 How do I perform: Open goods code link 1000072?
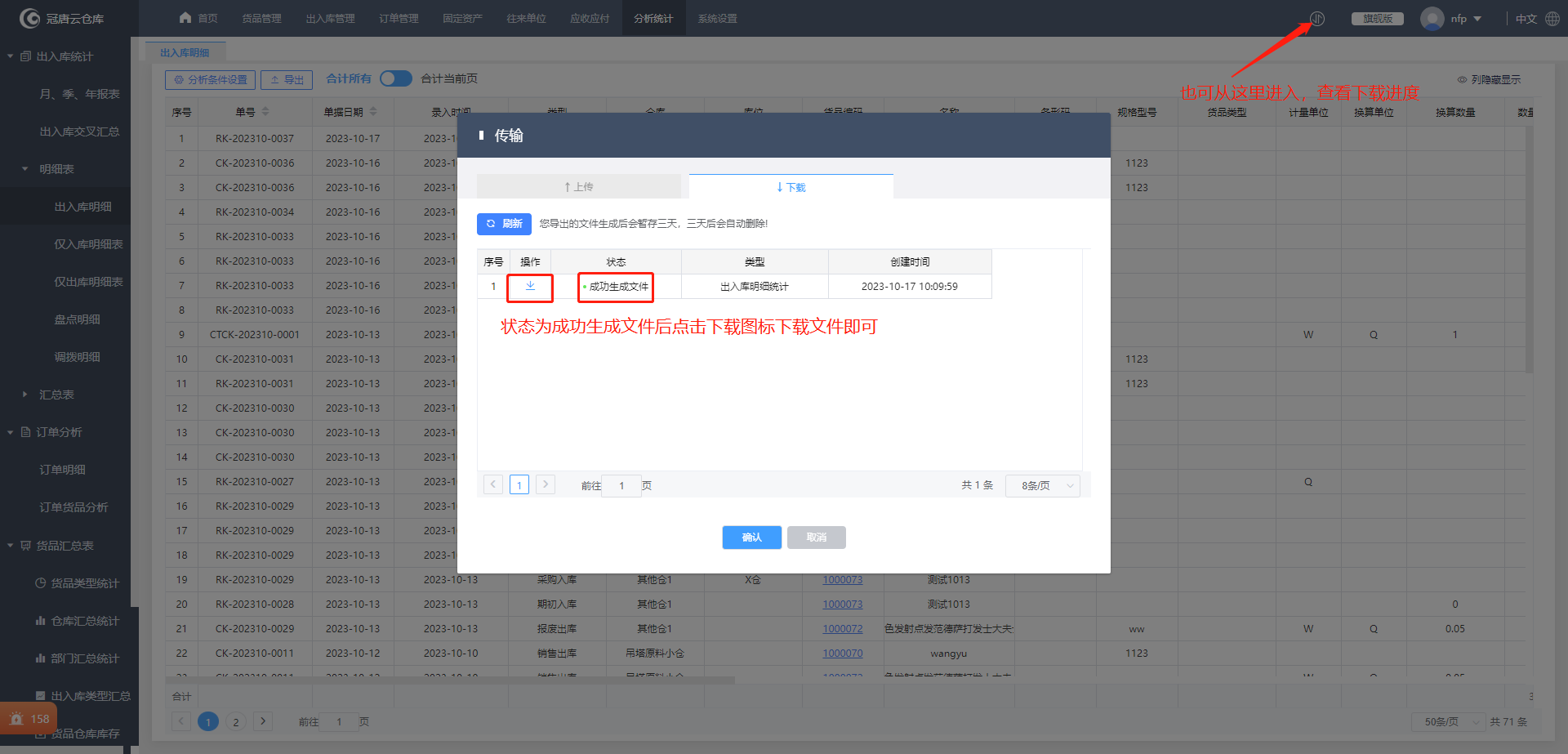coord(842,629)
